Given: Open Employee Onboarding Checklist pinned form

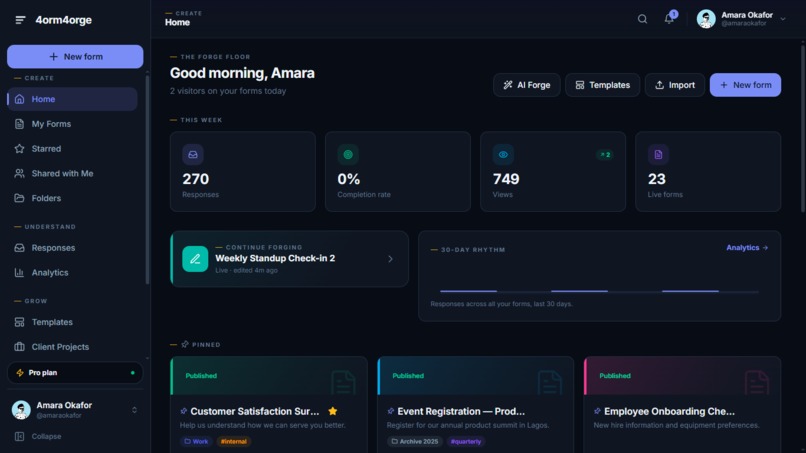Looking at the screenshot, I should pyautogui.click(x=683, y=405).
